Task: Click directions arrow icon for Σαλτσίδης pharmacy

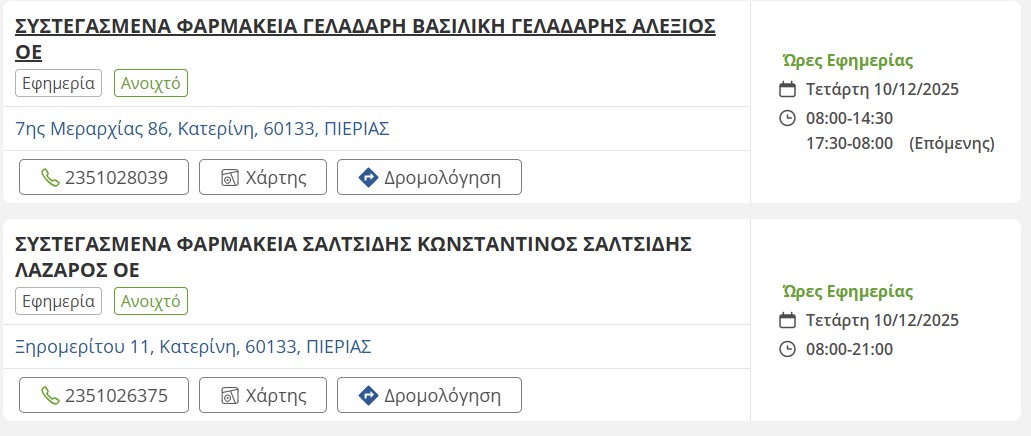Action: [367, 395]
